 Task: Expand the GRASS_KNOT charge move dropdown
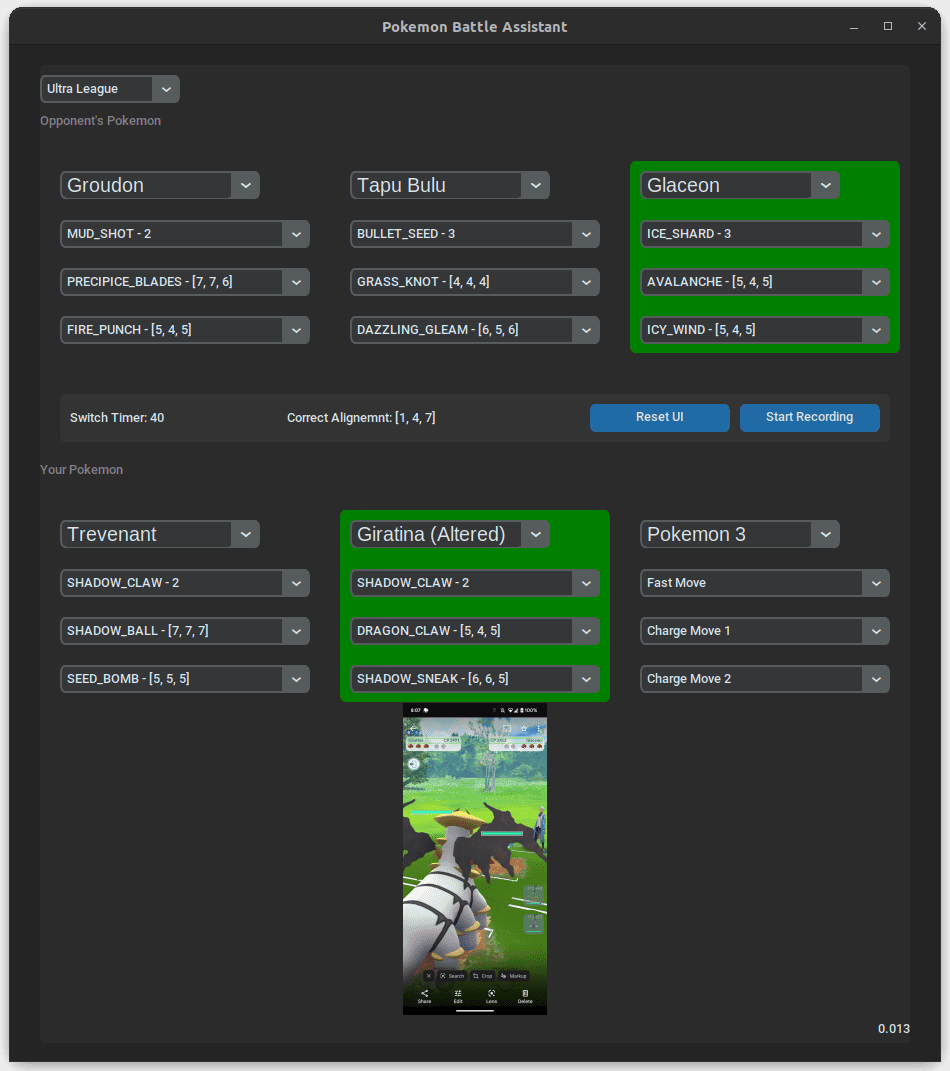(x=475, y=282)
